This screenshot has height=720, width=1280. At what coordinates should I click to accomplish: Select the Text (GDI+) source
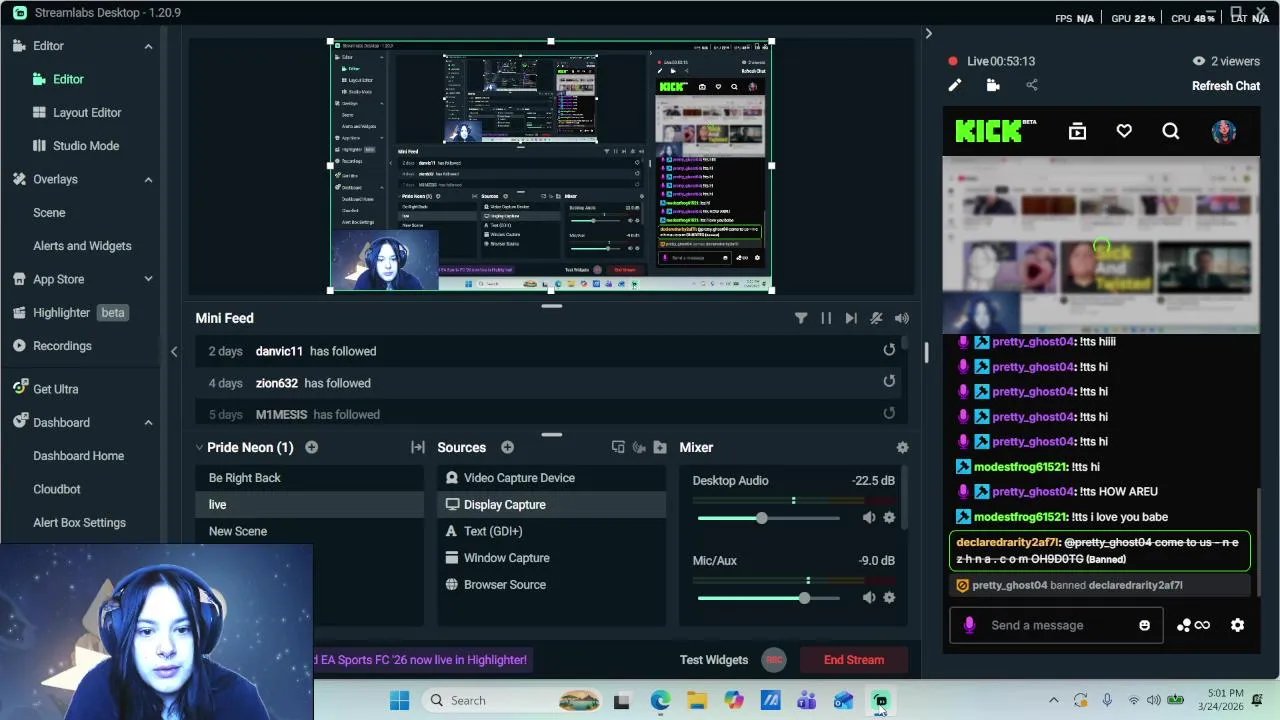(x=551, y=531)
